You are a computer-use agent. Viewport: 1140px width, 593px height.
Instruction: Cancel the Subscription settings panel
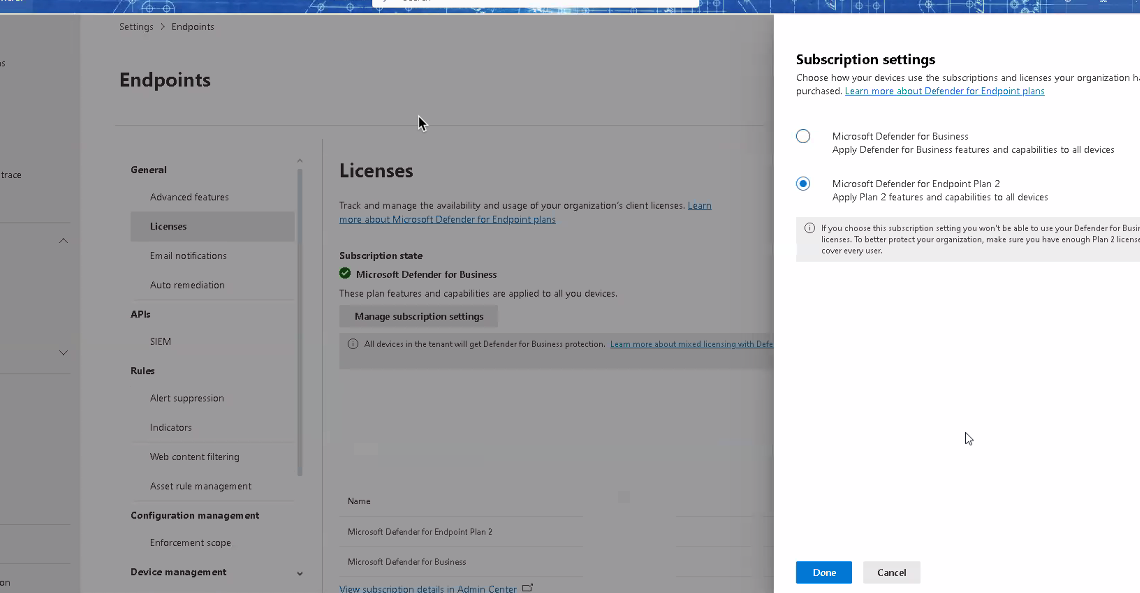coord(891,573)
